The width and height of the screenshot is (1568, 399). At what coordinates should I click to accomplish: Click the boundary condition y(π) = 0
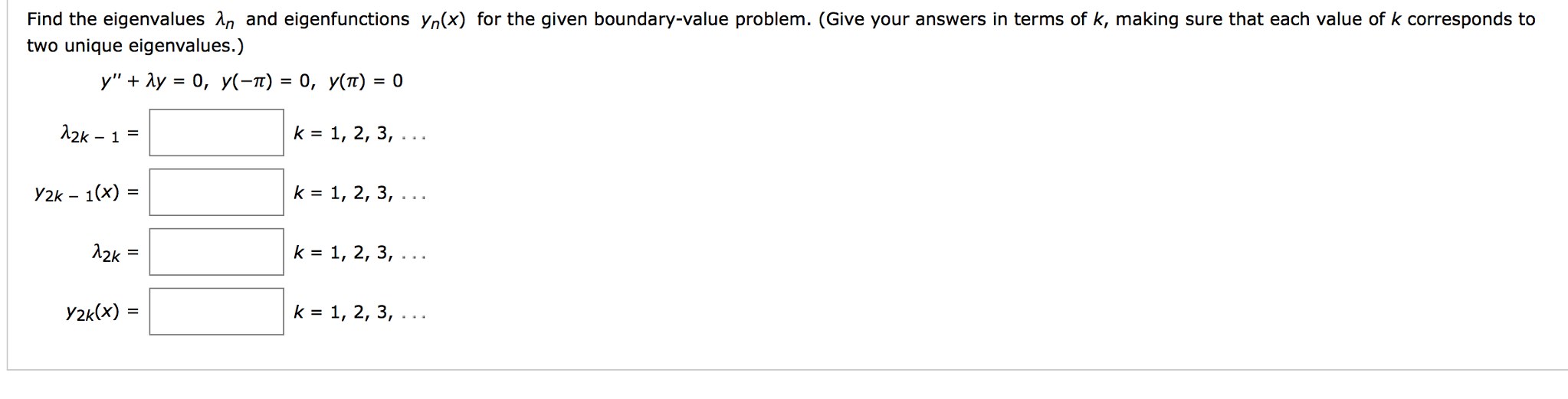point(366,81)
